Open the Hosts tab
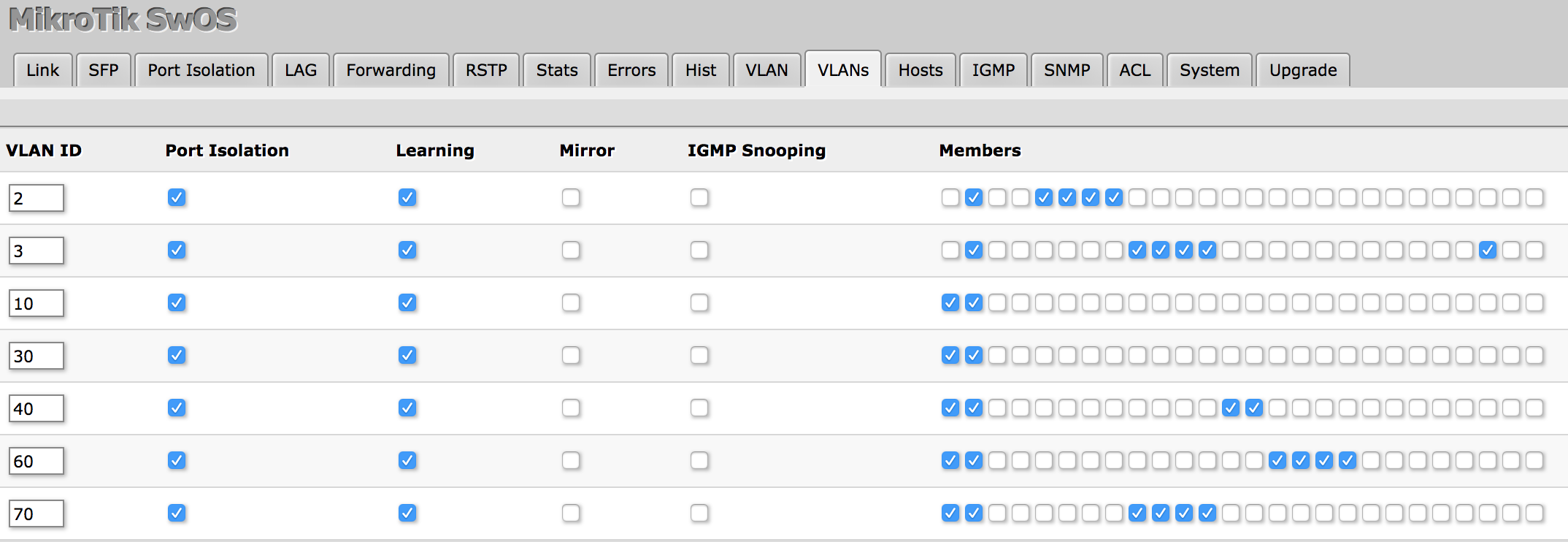The image size is (1568, 542). click(920, 70)
